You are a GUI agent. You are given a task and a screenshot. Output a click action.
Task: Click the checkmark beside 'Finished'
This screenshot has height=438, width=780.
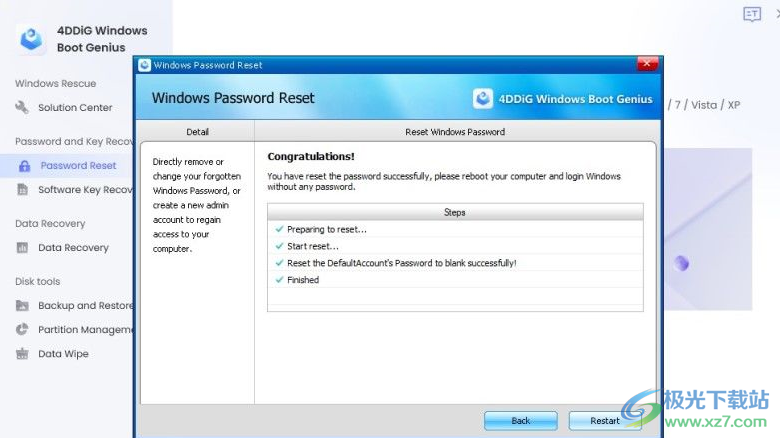coord(279,280)
